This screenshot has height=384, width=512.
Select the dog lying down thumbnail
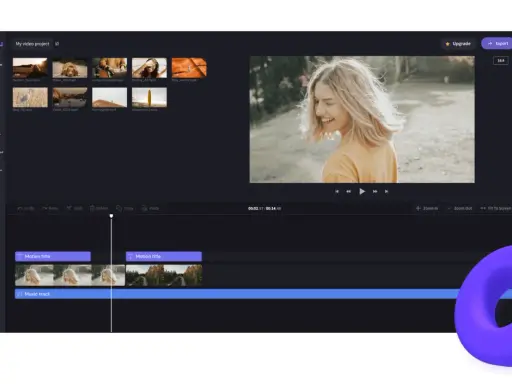70,68
